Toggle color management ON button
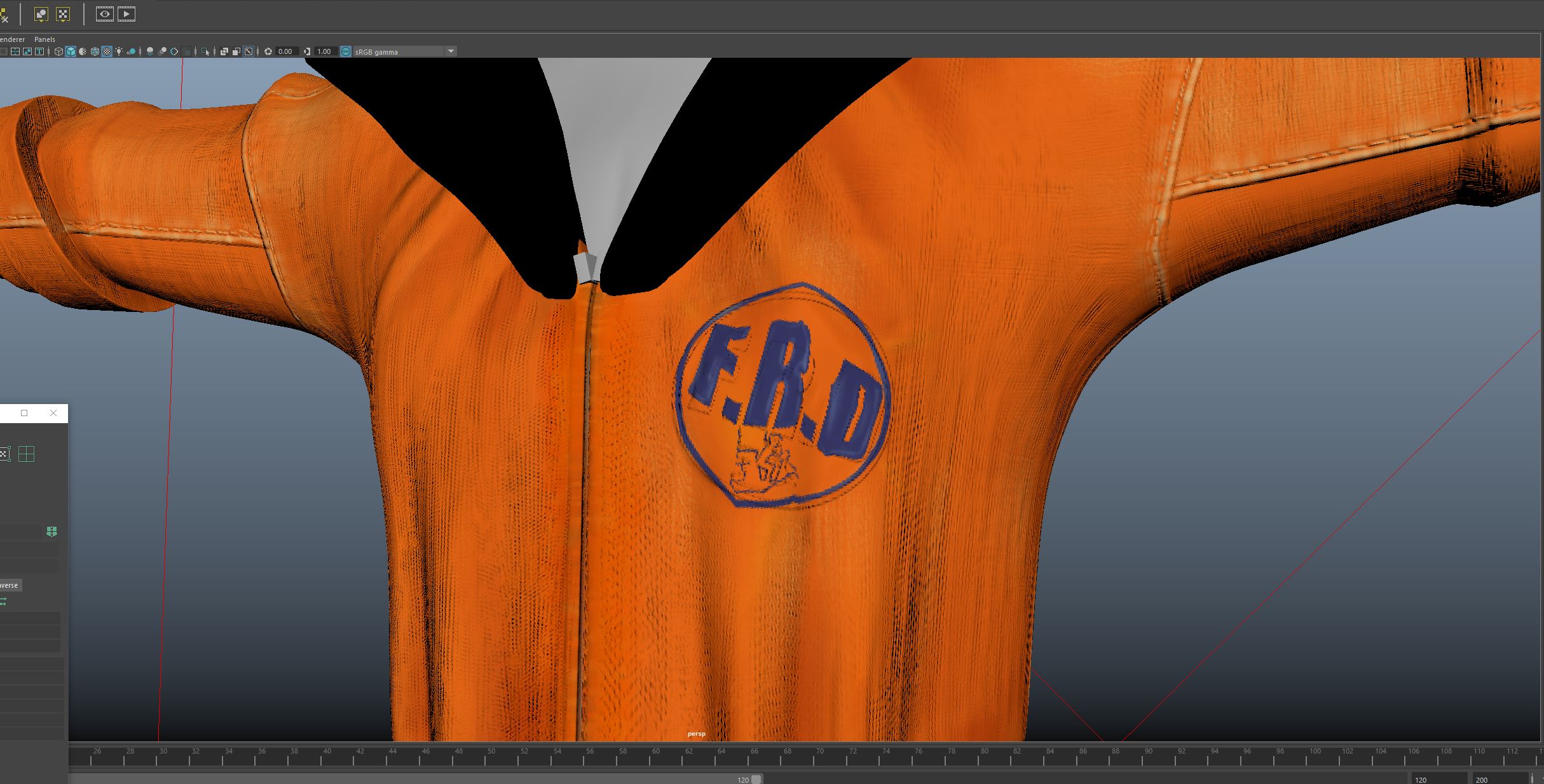The width and height of the screenshot is (1544, 784). coord(346,51)
